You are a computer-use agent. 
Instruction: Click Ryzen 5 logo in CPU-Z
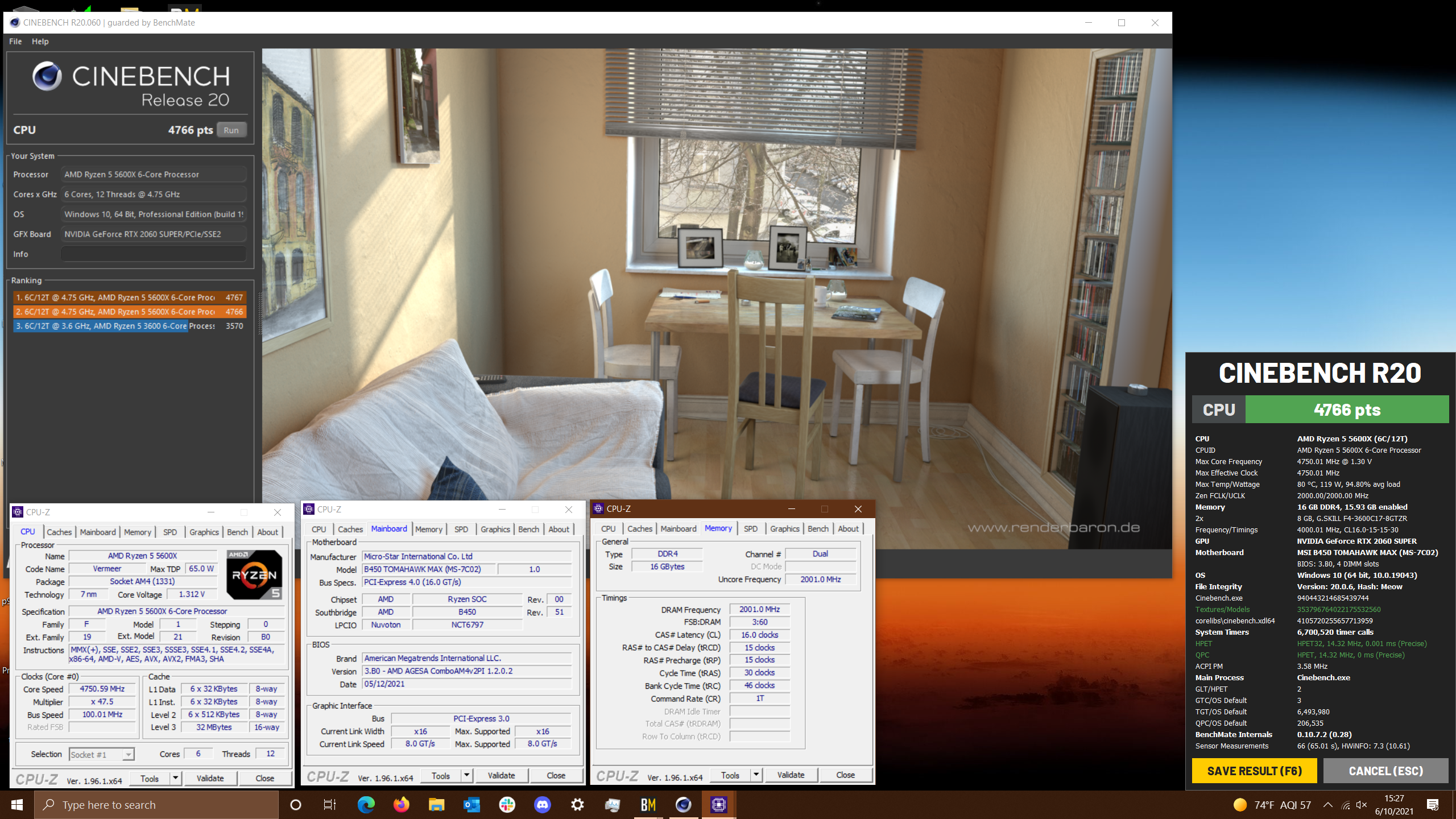pos(254,574)
